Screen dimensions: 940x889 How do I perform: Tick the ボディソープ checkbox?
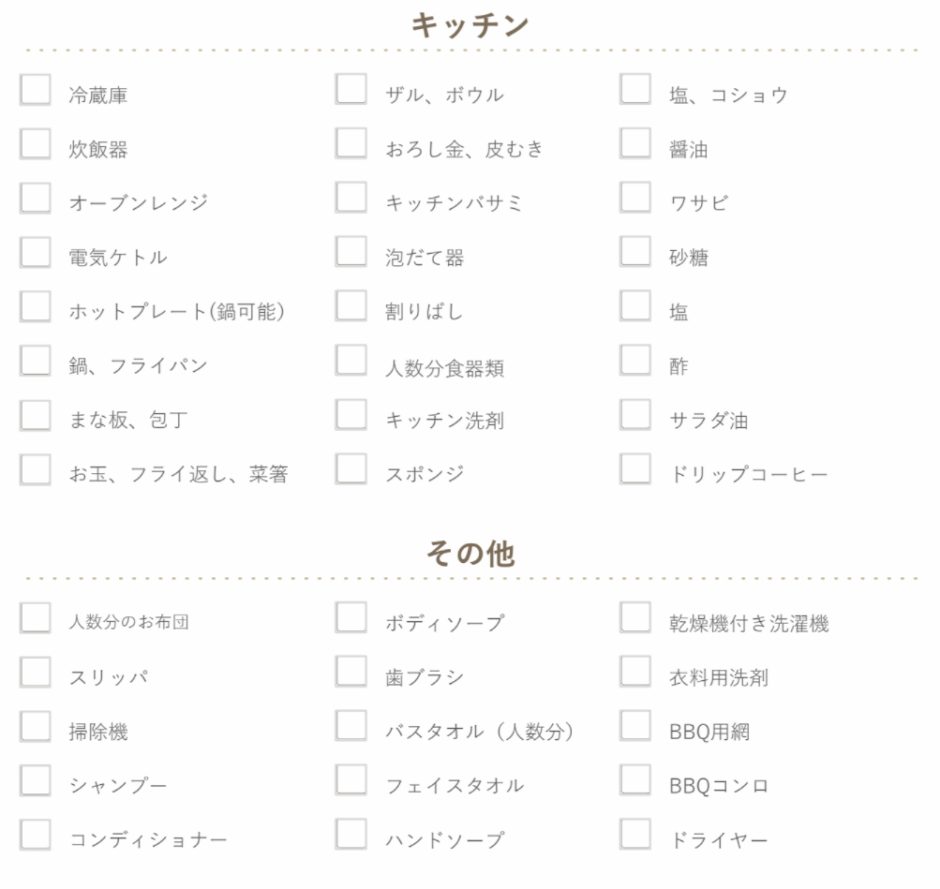[x=351, y=617]
